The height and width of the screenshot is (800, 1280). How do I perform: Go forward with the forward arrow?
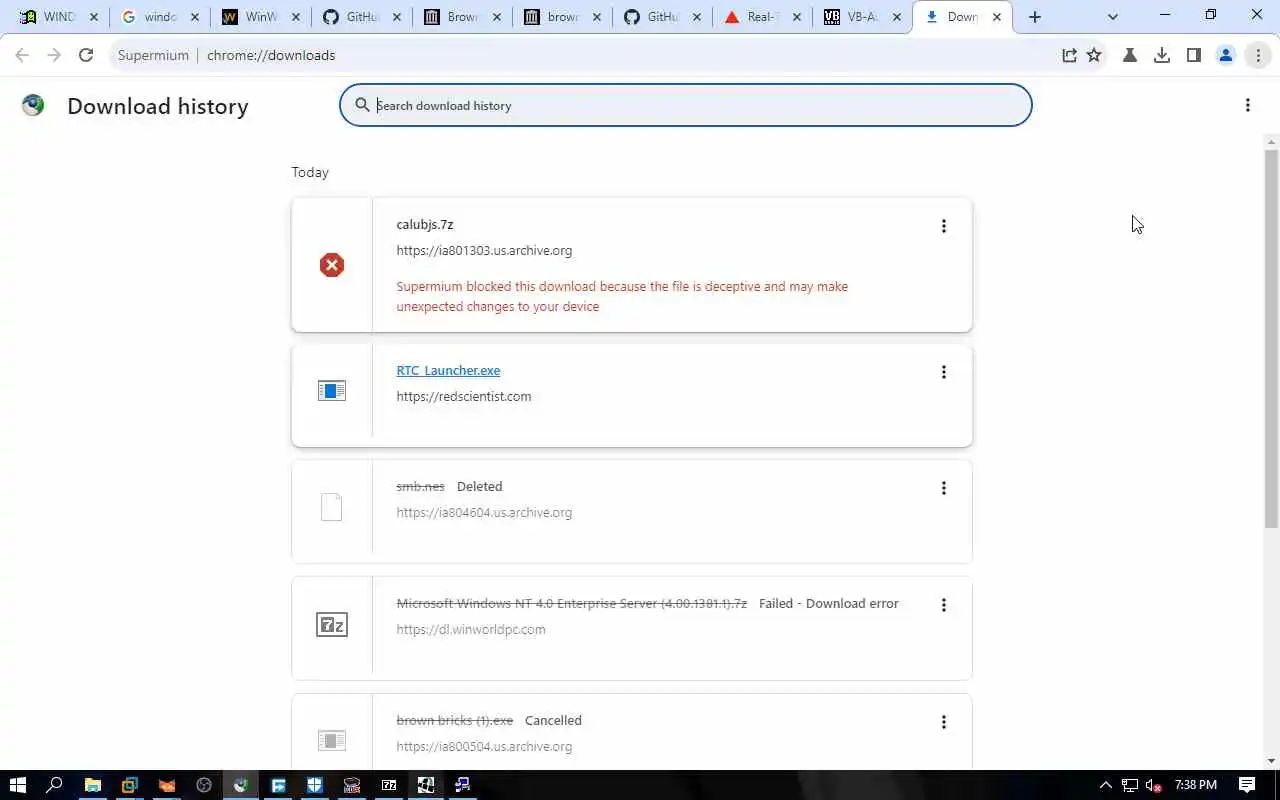click(54, 55)
